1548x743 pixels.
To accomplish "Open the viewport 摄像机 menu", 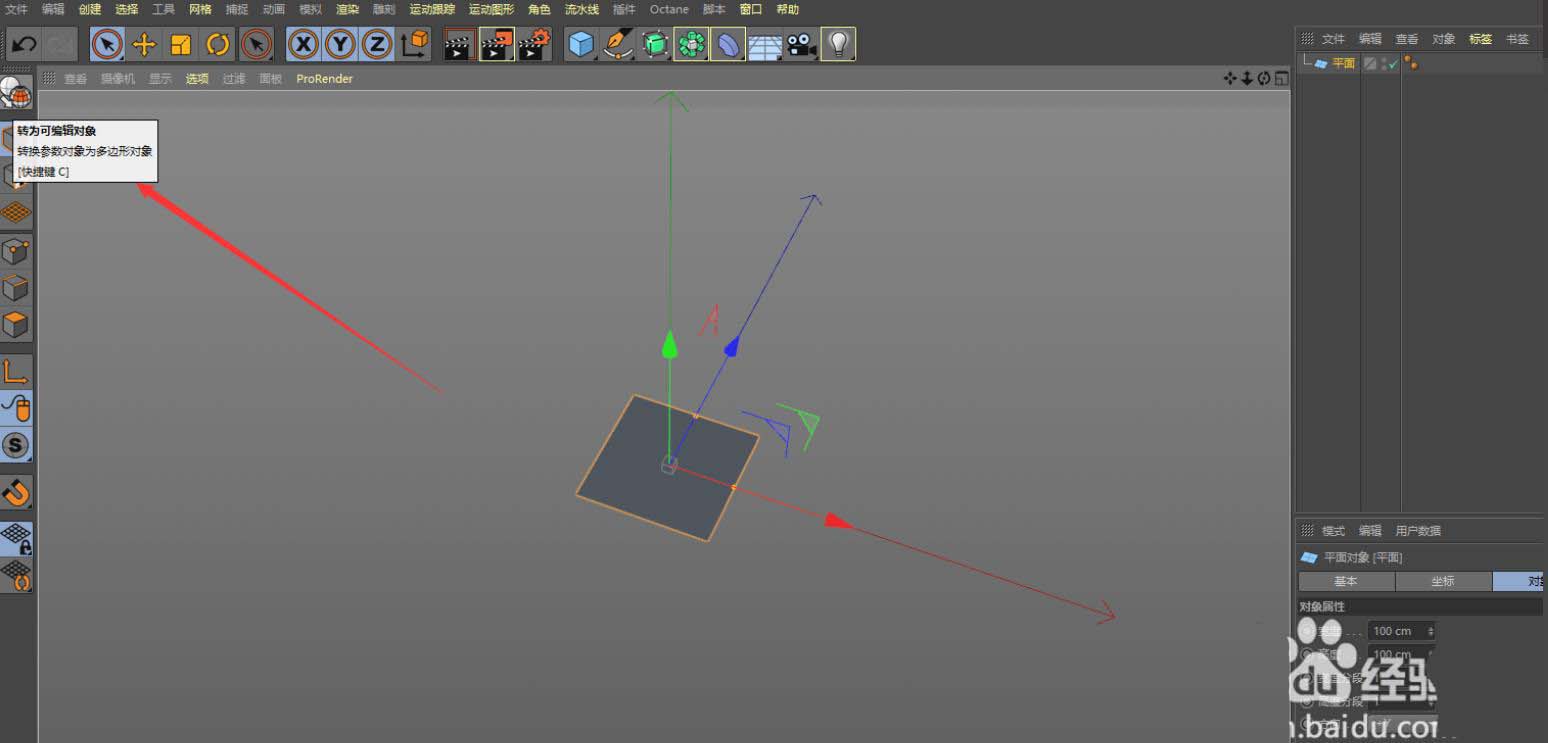I will (117, 78).
